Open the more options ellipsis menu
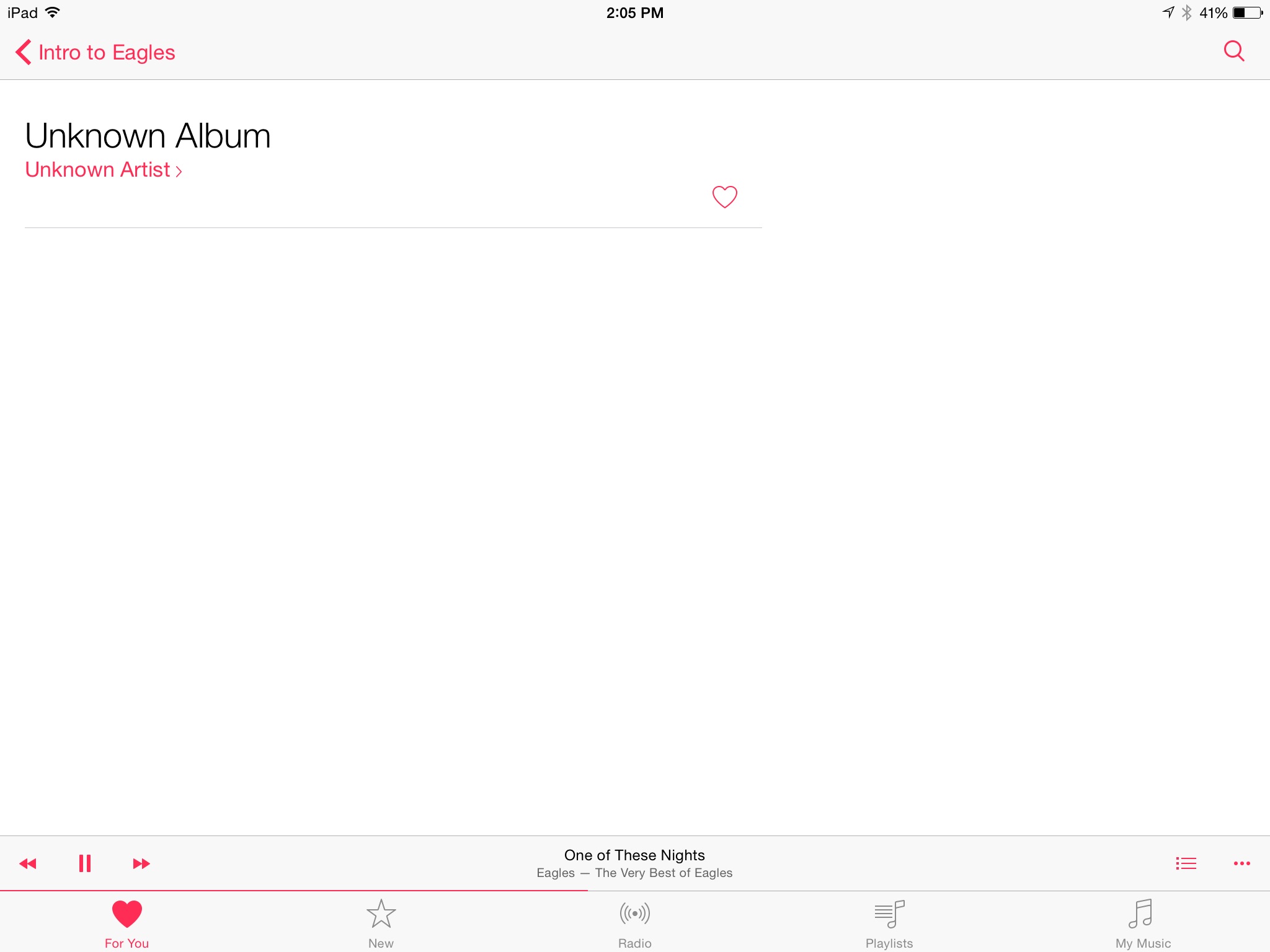This screenshot has width=1270, height=952. point(1241,863)
